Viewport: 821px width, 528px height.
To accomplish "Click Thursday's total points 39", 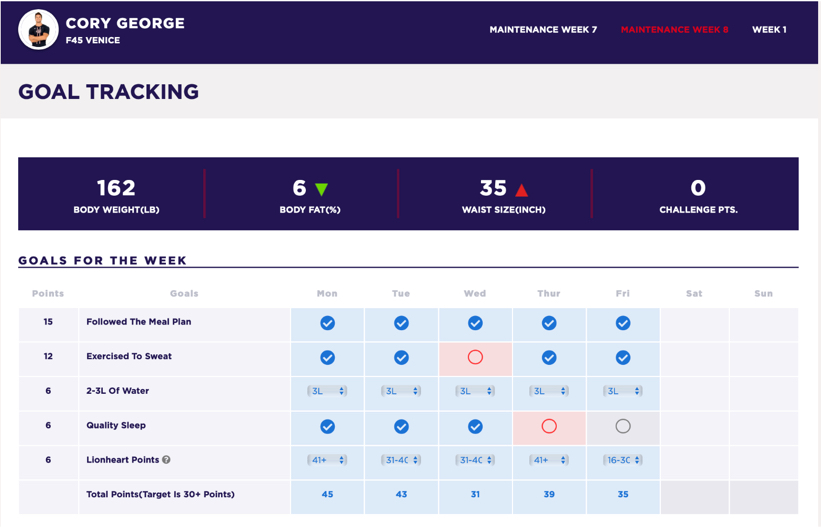I will [x=549, y=494].
